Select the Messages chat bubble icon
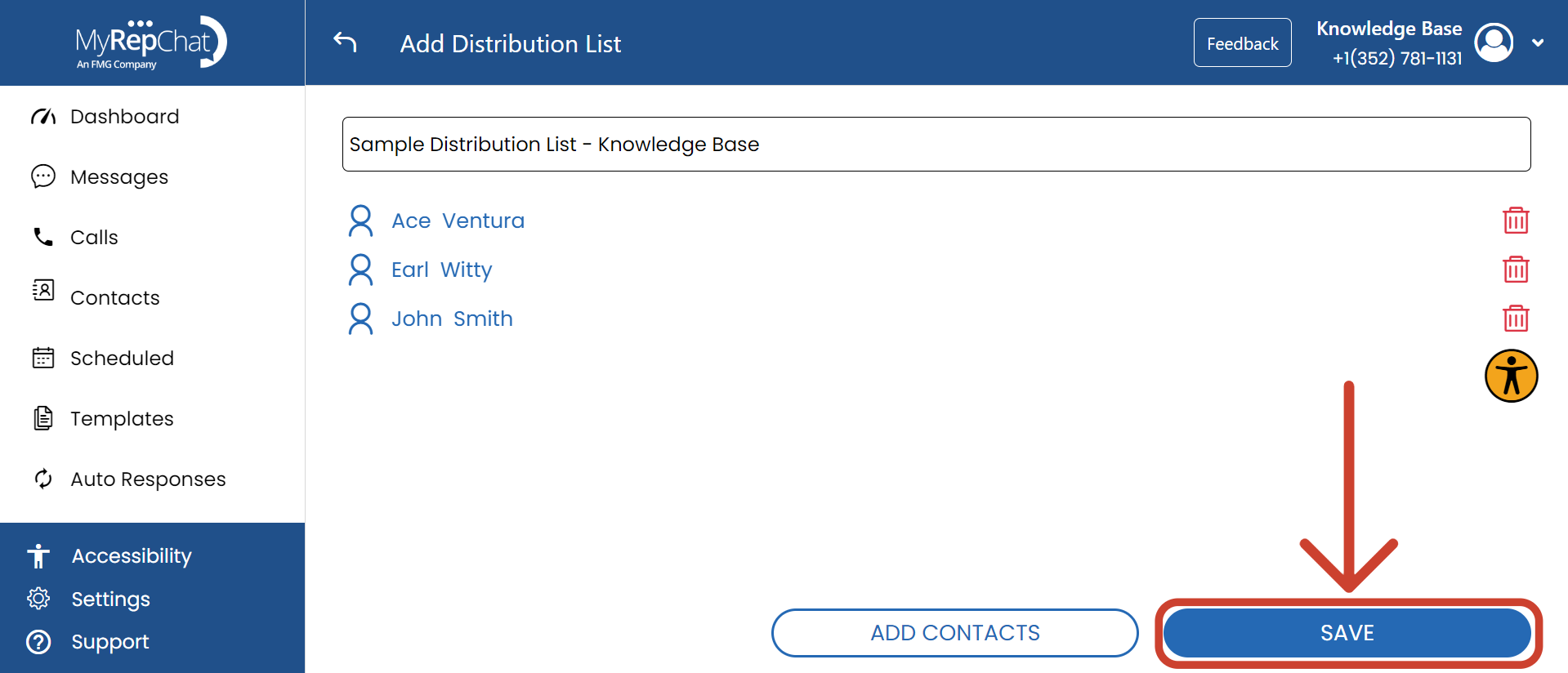1568x673 pixels. click(x=43, y=176)
